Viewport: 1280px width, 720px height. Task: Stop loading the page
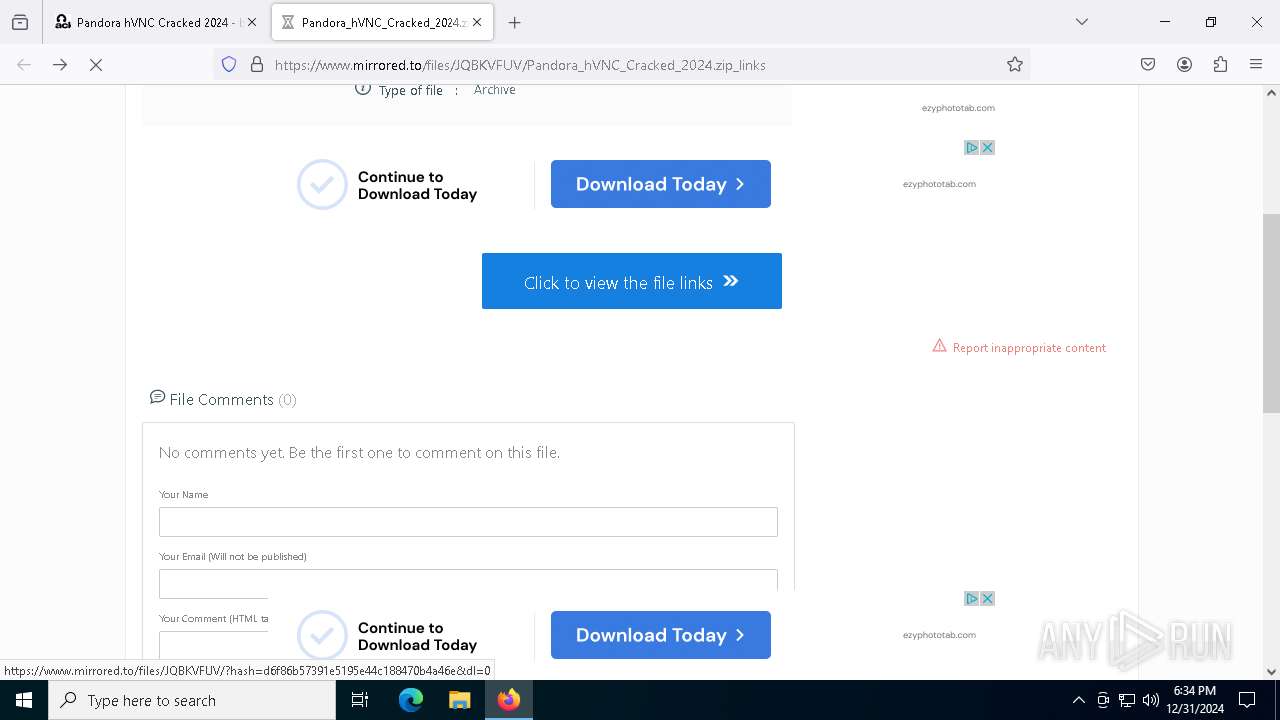[96, 64]
